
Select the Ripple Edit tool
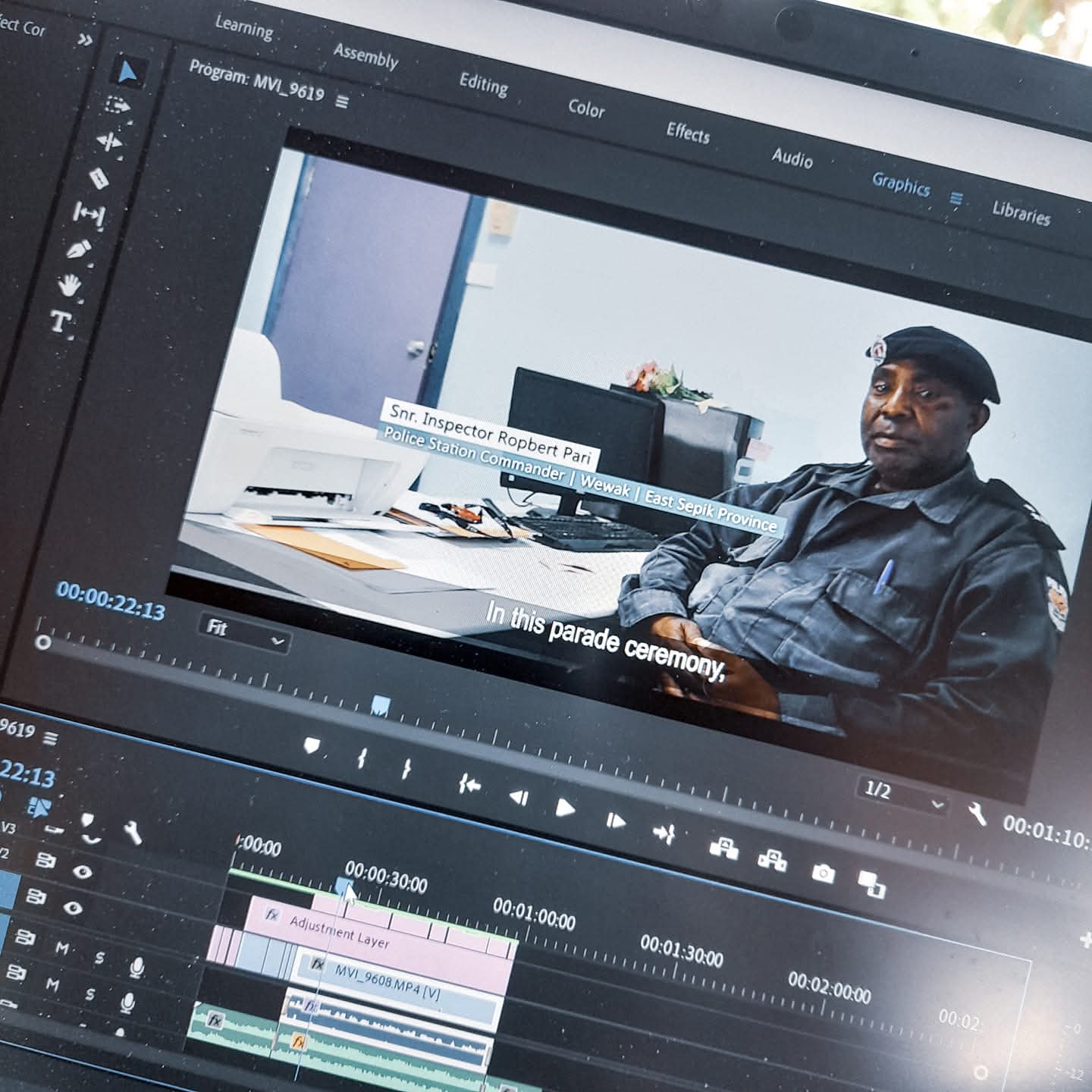point(109,142)
